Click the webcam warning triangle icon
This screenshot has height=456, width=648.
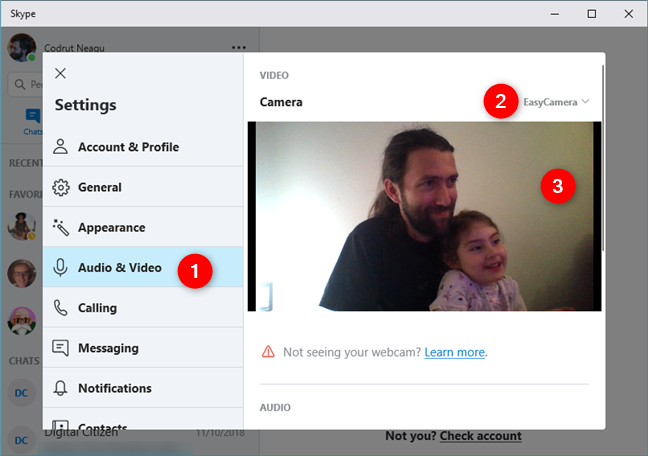(x=268, y=352)
